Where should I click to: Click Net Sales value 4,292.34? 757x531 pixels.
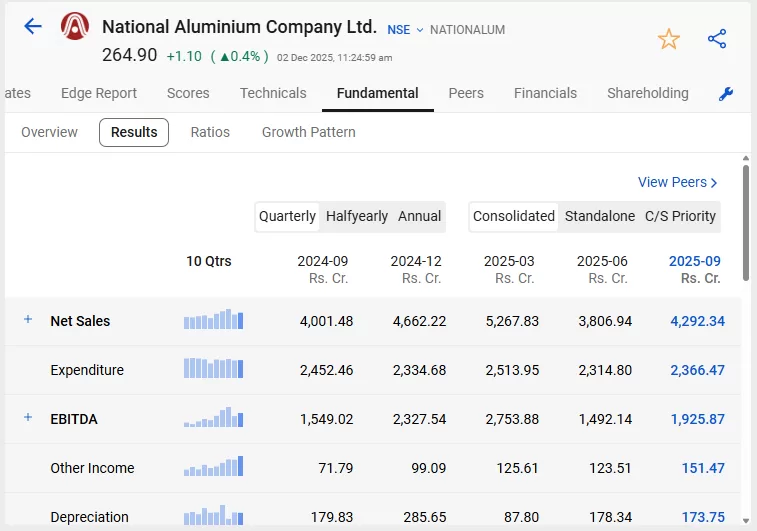698,321
